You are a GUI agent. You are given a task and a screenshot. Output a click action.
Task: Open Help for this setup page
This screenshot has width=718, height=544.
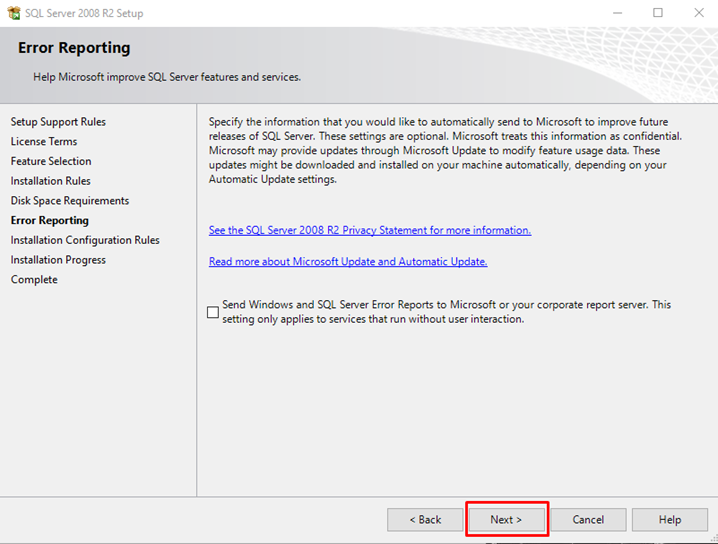[x=670, y=520]
